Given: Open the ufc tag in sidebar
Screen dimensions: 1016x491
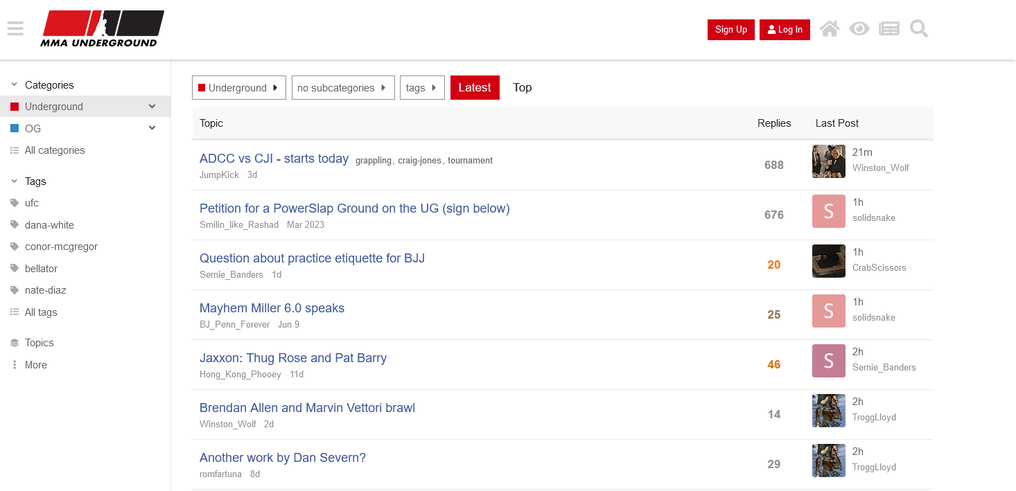Looking at the screenshot, I should 32,203.
